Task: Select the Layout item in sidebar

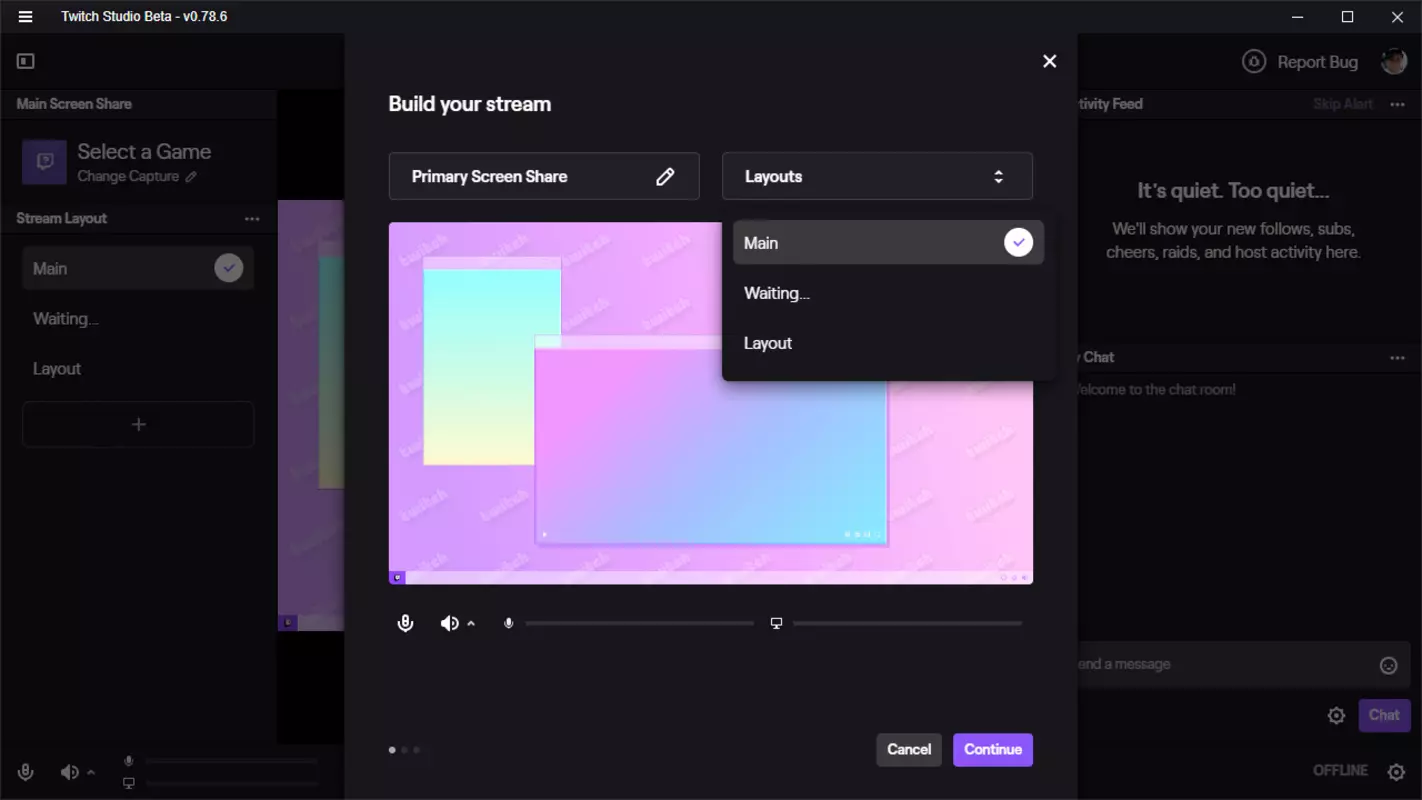Action: (x=138, y=369)
